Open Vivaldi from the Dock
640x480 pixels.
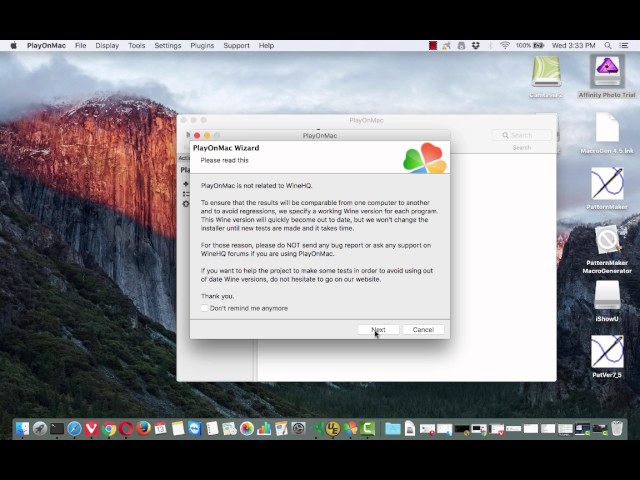tap(91, 429)
